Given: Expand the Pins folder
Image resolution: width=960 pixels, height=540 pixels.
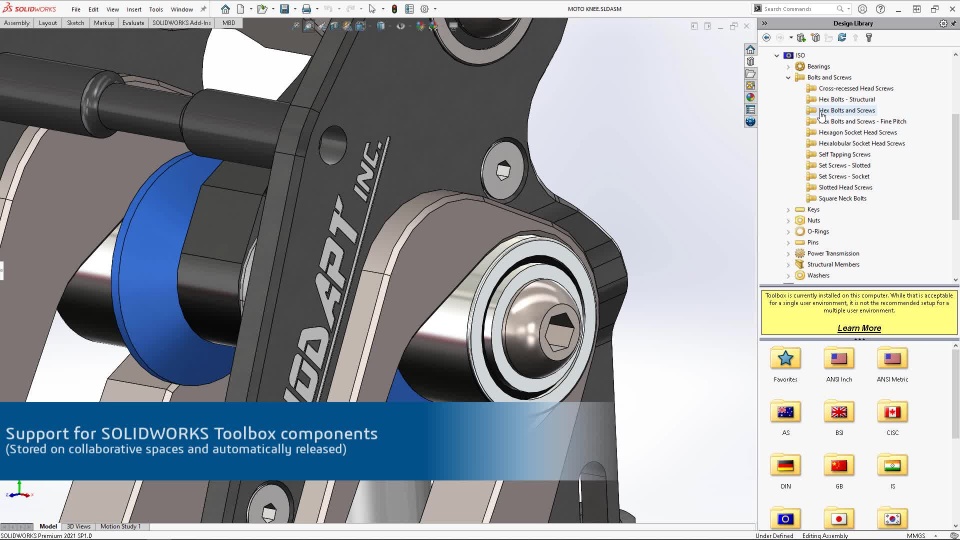Looking at the screenshot, I should [x=789, y=243].
